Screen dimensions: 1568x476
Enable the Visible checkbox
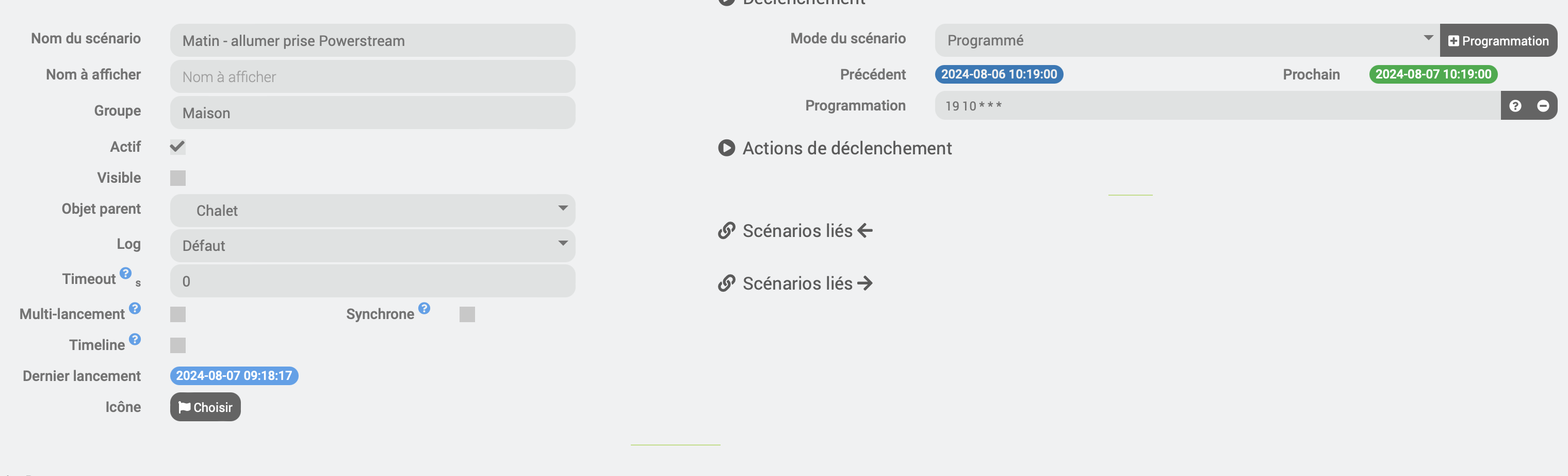[178, 178]
